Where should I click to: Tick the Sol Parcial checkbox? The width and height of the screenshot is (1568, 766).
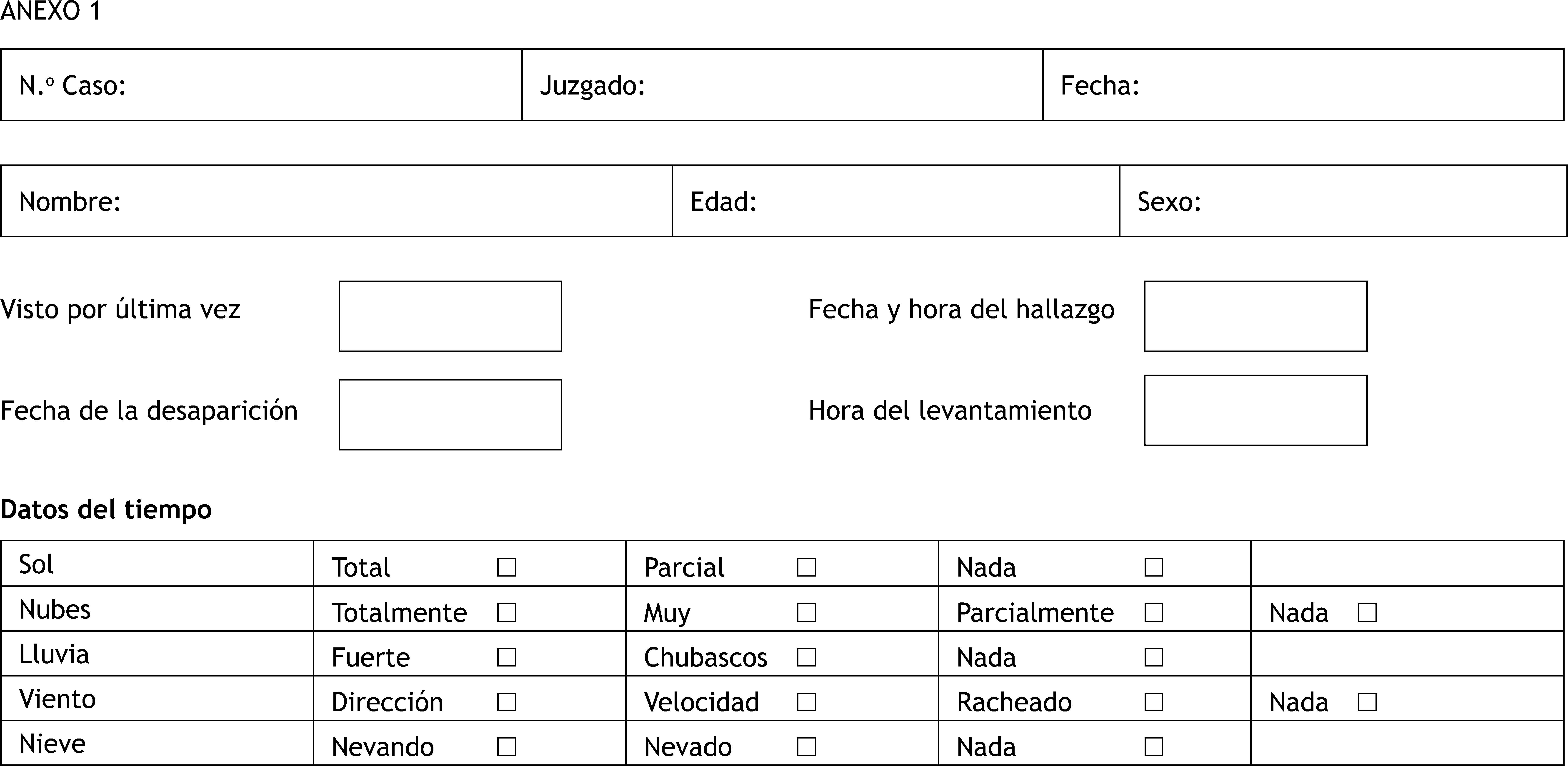tap(807, 567)
